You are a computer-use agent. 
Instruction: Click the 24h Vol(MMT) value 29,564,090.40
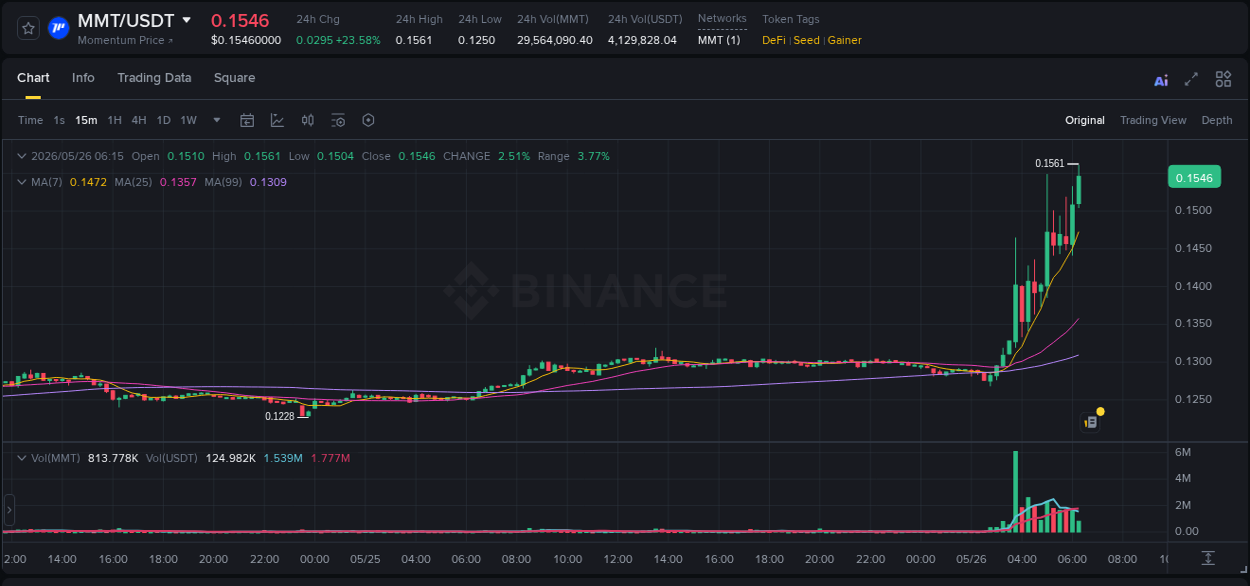555,40
